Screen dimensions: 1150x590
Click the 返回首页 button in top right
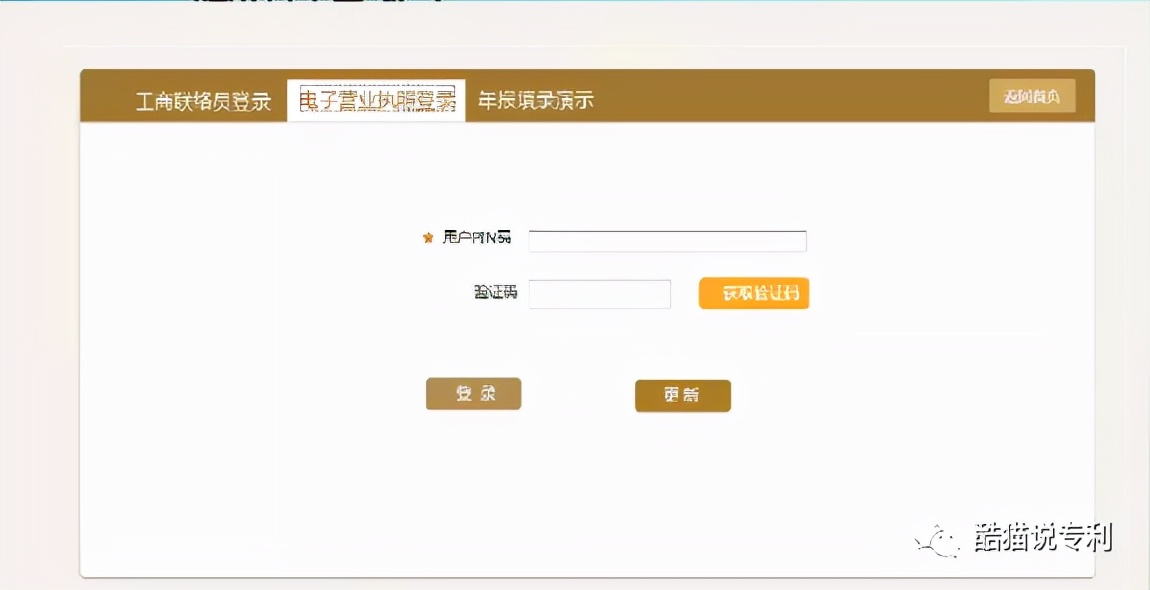coord(1033,95)
